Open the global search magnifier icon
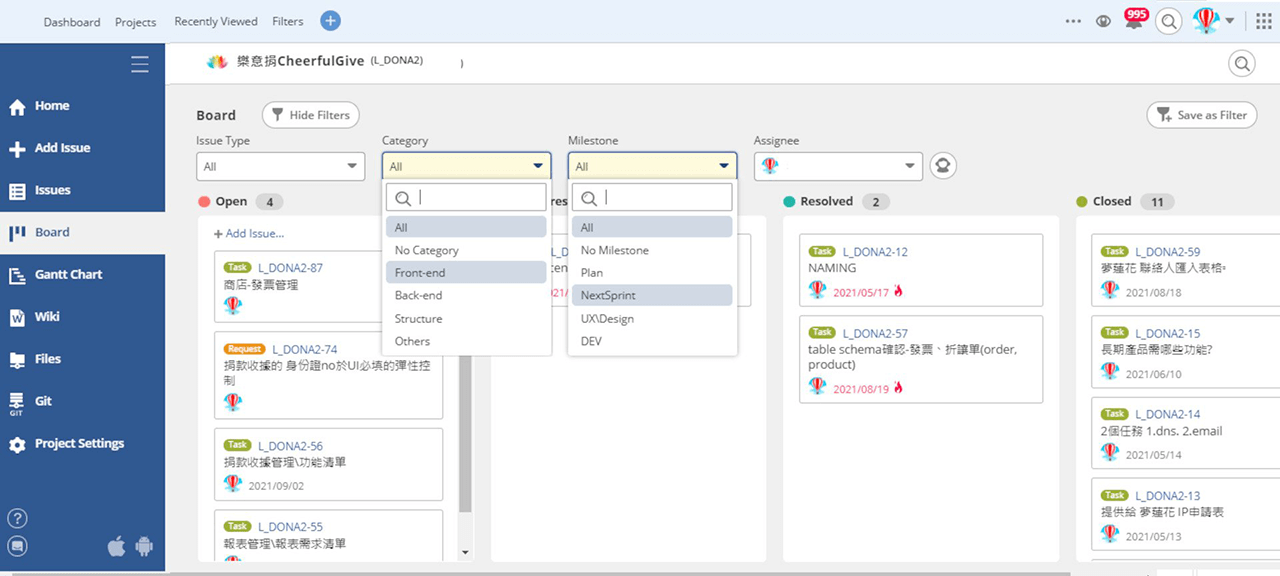Viewport: 1280px width, 576px height. 1168,20
